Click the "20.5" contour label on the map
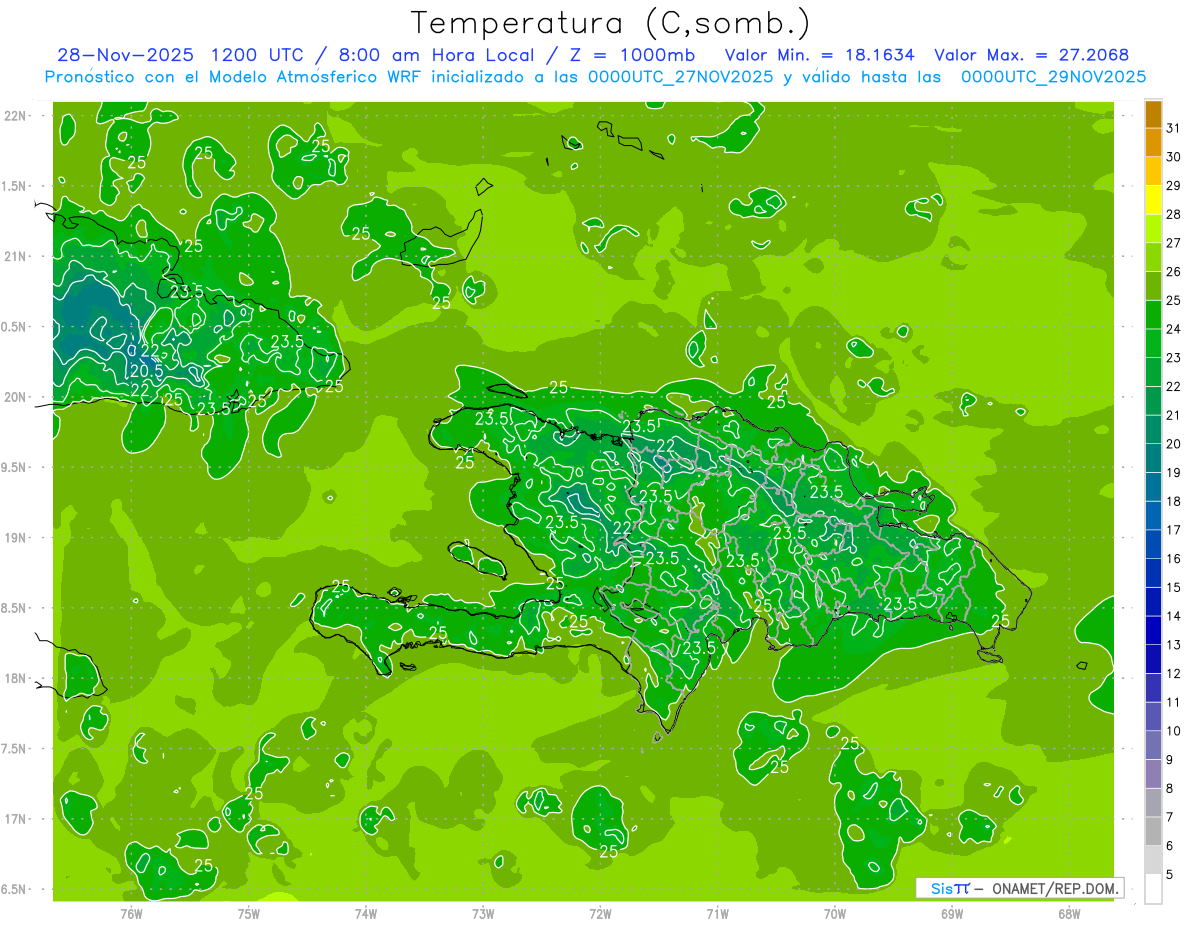The image size is (1200, 927). click(x=146, y=370)
